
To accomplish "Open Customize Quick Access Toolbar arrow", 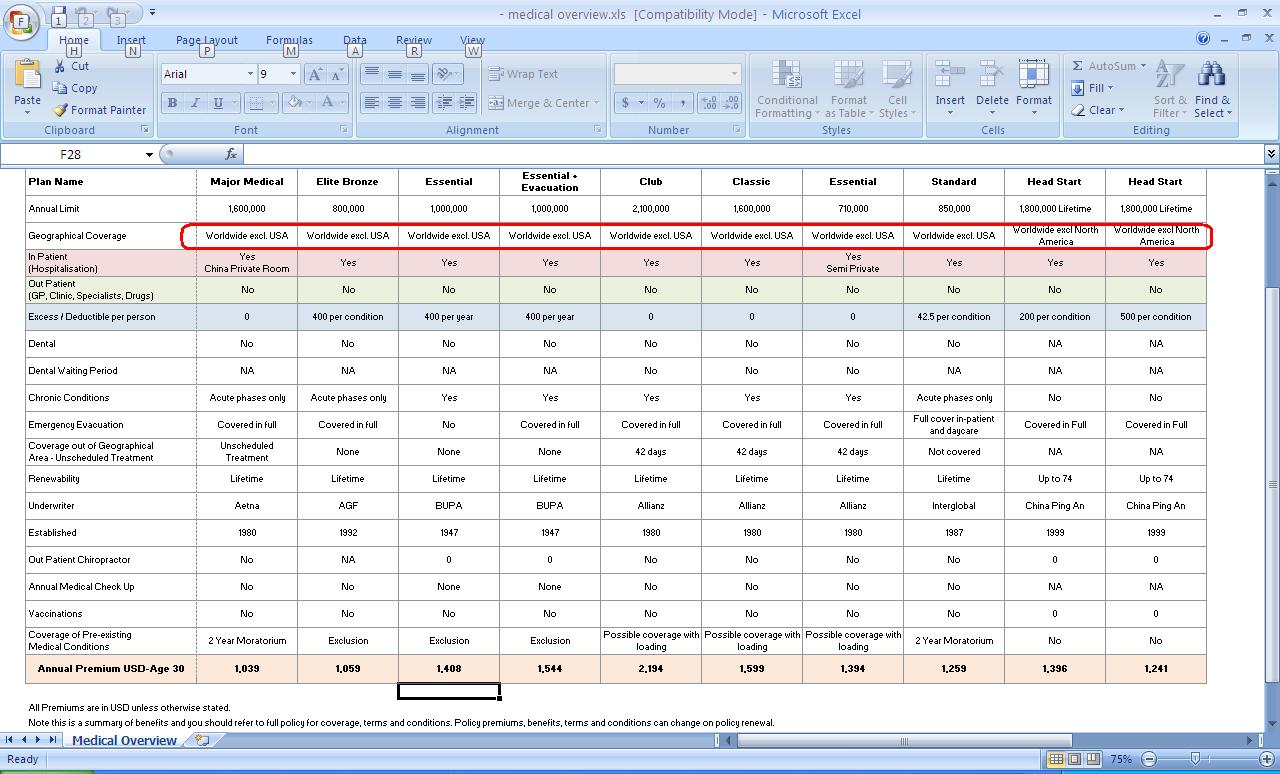I will point(152,13).
